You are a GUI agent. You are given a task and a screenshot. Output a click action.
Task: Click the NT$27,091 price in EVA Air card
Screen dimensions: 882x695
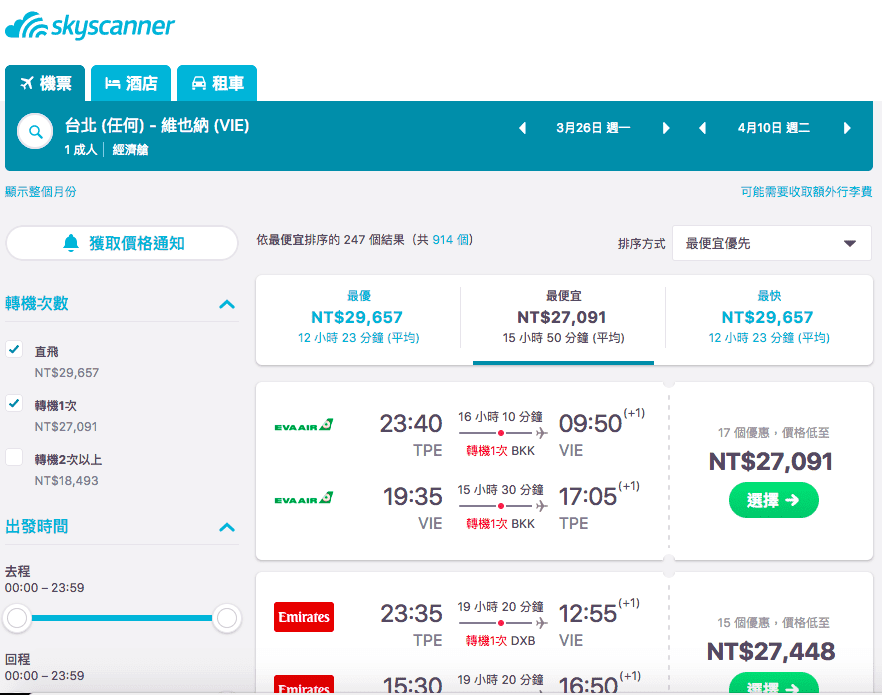(771, 462)
